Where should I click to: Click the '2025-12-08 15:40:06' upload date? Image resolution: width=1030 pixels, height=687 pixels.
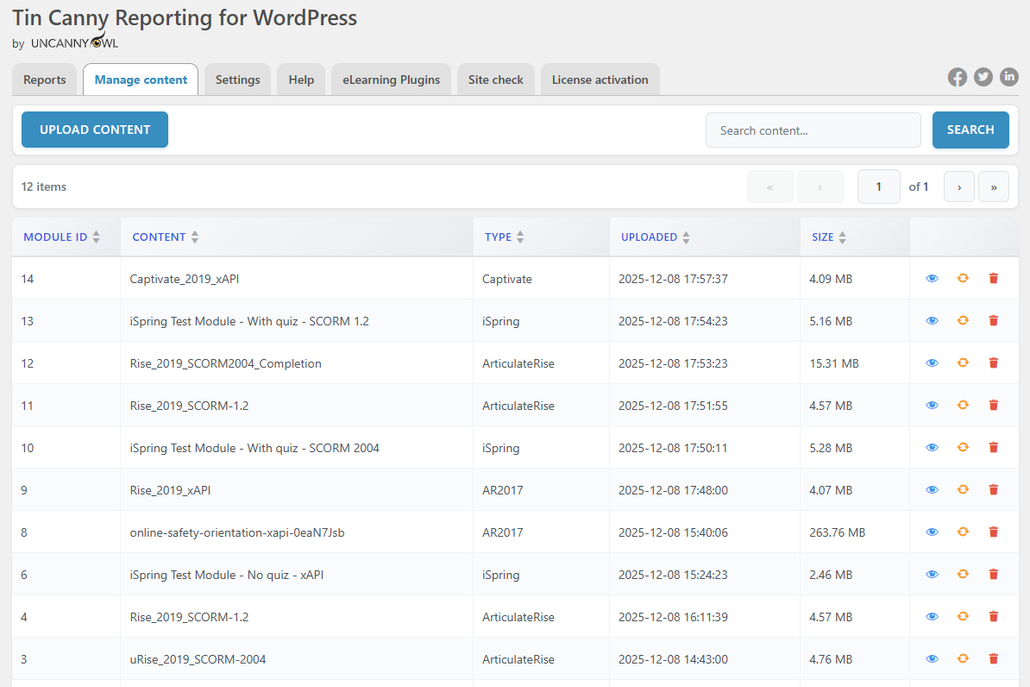[x=673, y=532]
